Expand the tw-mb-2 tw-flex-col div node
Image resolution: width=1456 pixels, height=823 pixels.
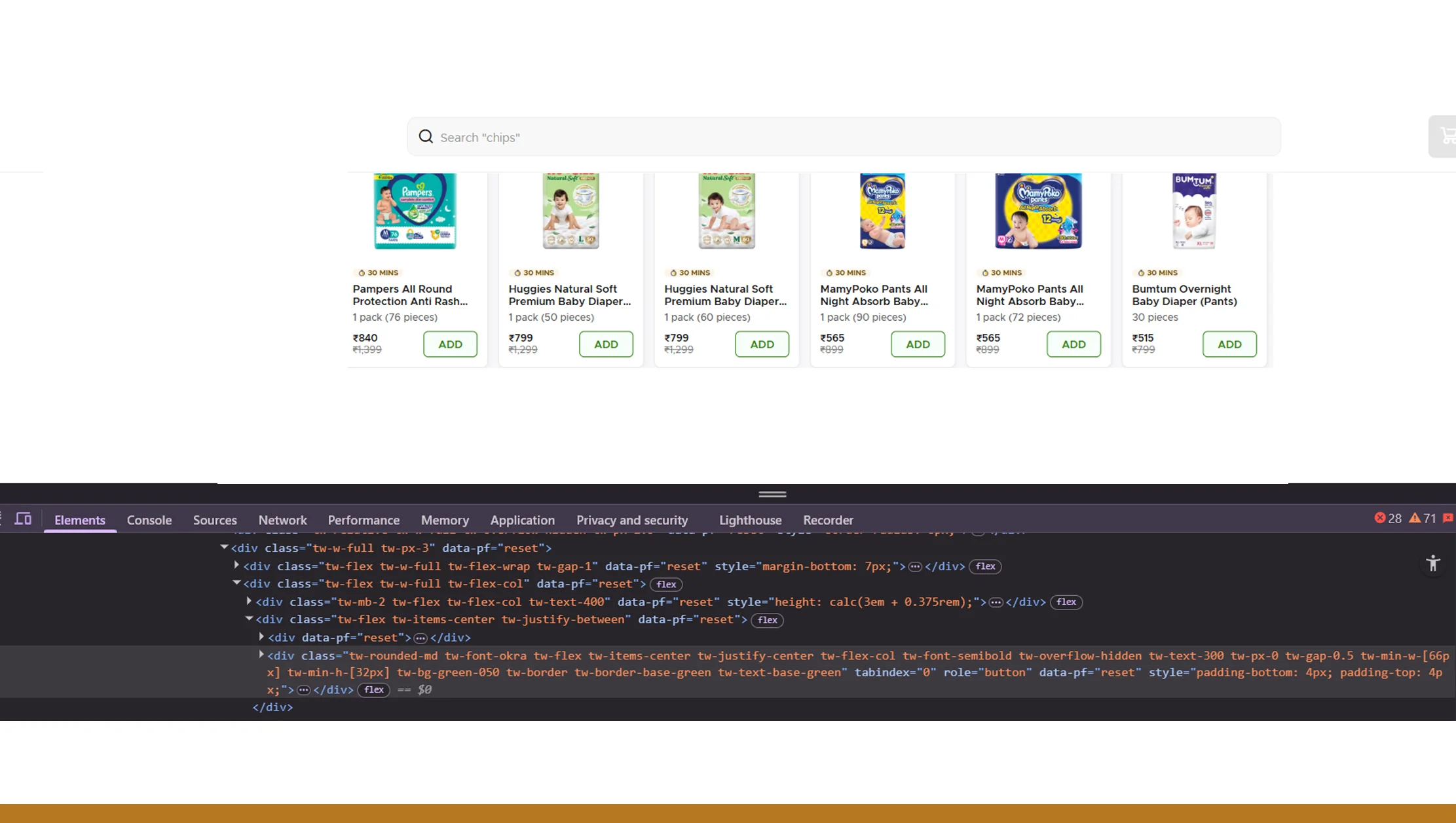coord(249,601)
